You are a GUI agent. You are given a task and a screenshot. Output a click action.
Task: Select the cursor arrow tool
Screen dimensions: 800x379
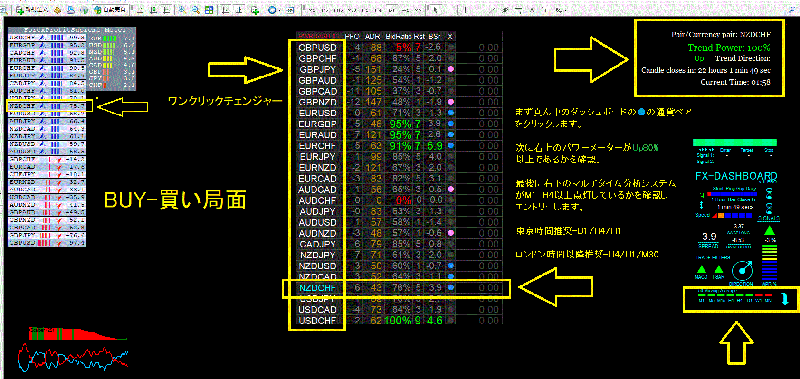tap(435, 10)
